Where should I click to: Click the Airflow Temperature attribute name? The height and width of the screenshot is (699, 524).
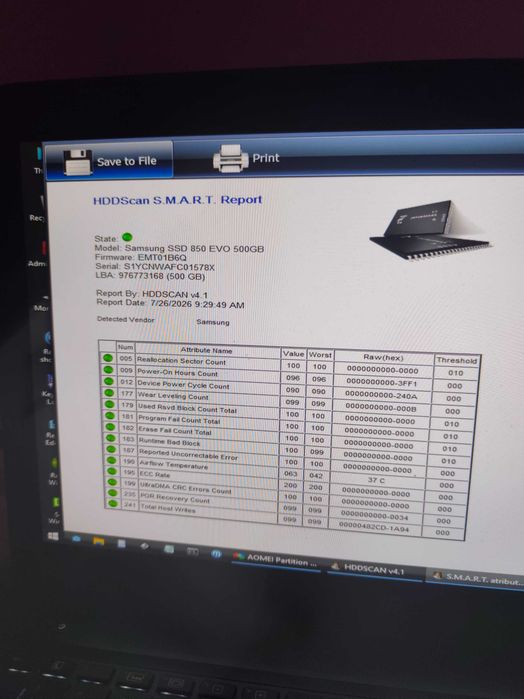coord(174,465)
